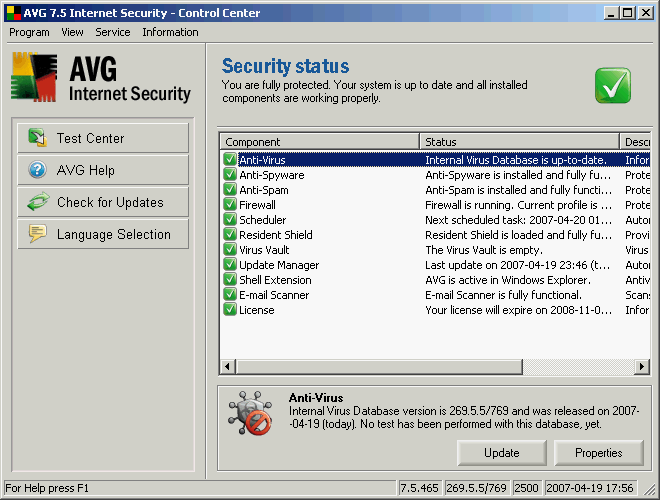Maximize the Control Center window
The width and height of the screenshot is (660, 500).
(x=627, y=13)
